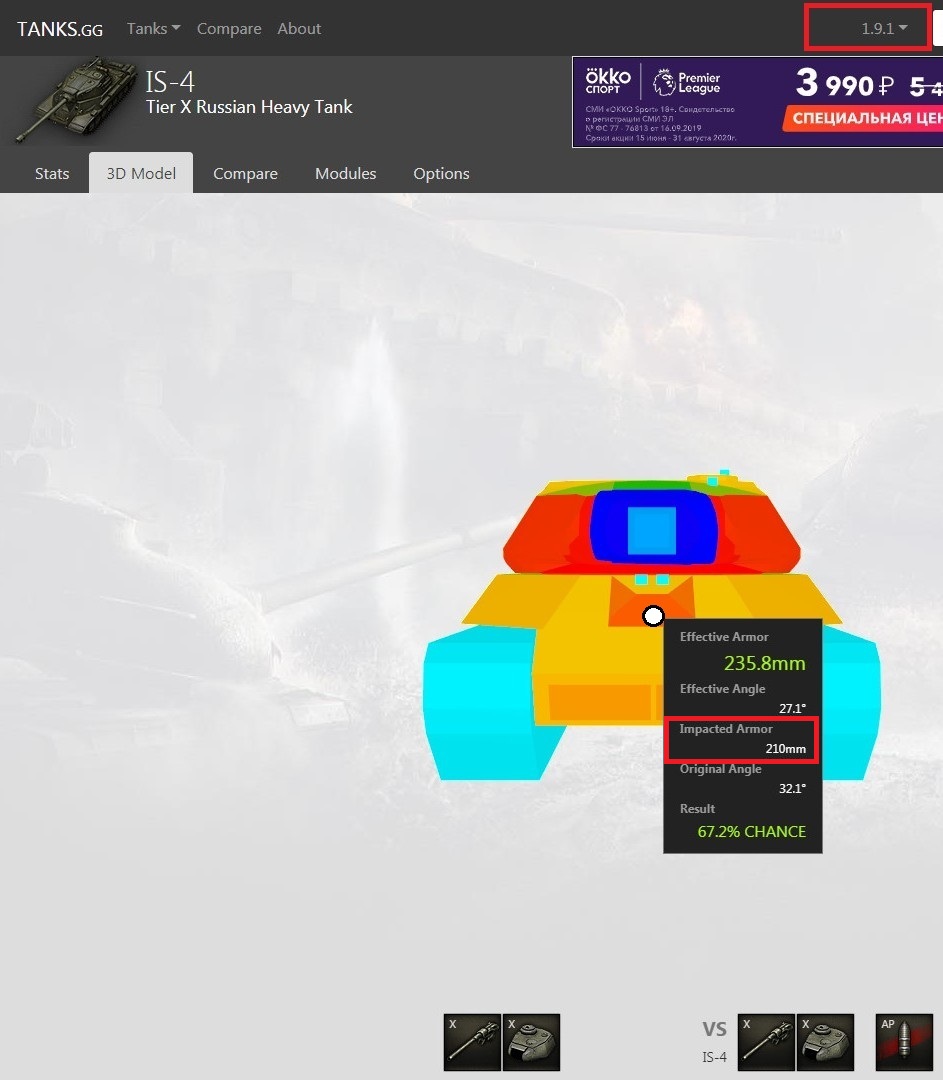
Task: Click the VS IS-4 opponent tank label
Action: (714, 1042)
